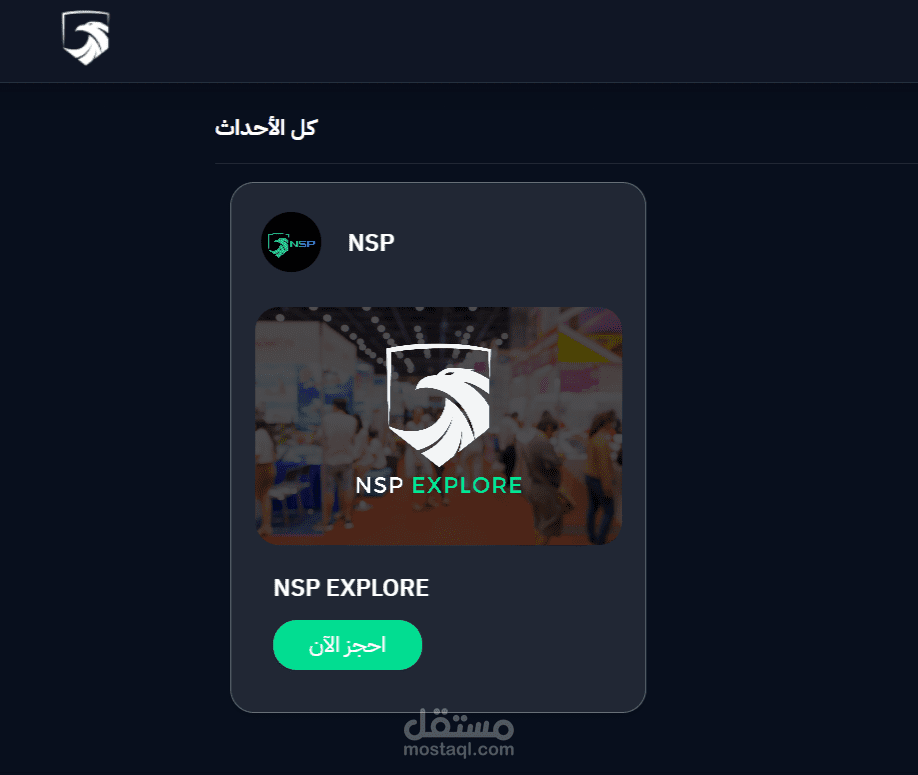Image resolution: width=918 pixels, height=775 pixels.
Task: Click the blue NSP letters inside avatar
Action: 303,244
